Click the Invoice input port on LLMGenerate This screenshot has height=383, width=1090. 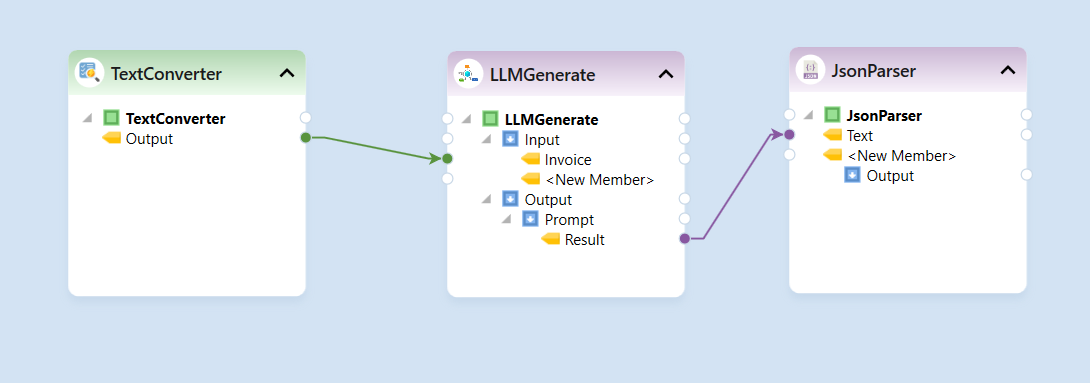click(447, 158)
